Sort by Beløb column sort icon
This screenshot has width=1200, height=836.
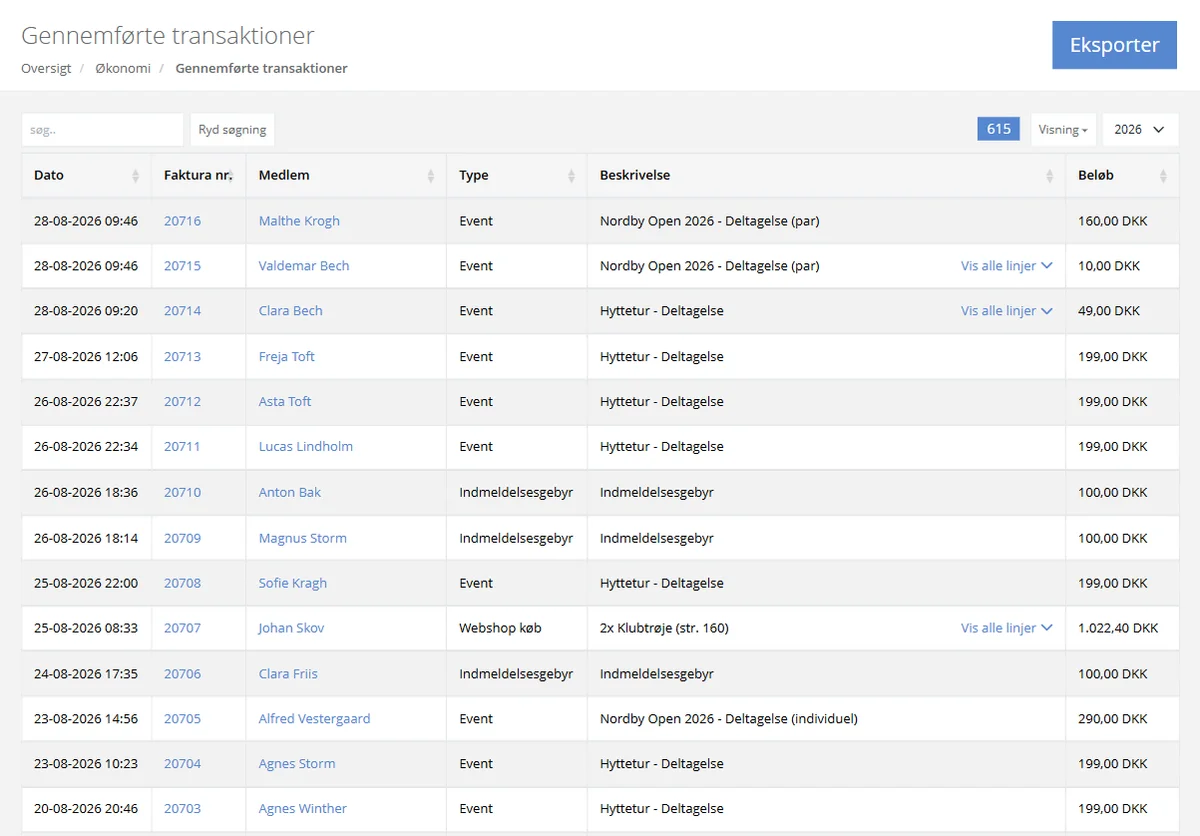(1163, 176)
